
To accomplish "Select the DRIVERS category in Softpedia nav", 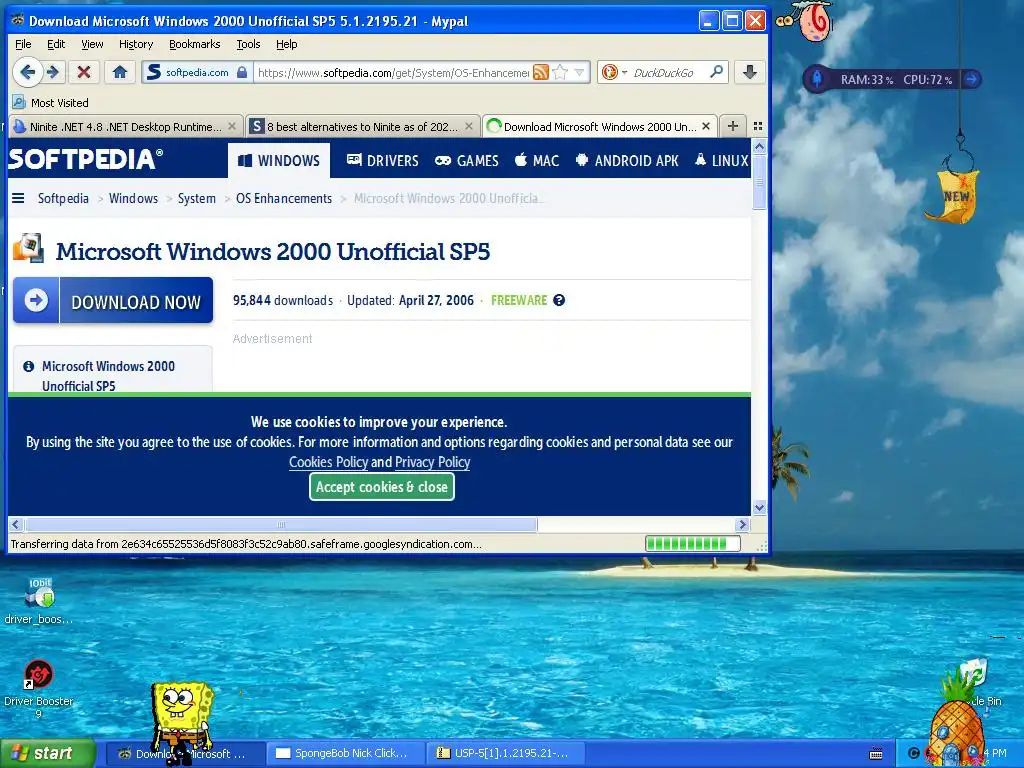I will [383, 161].
